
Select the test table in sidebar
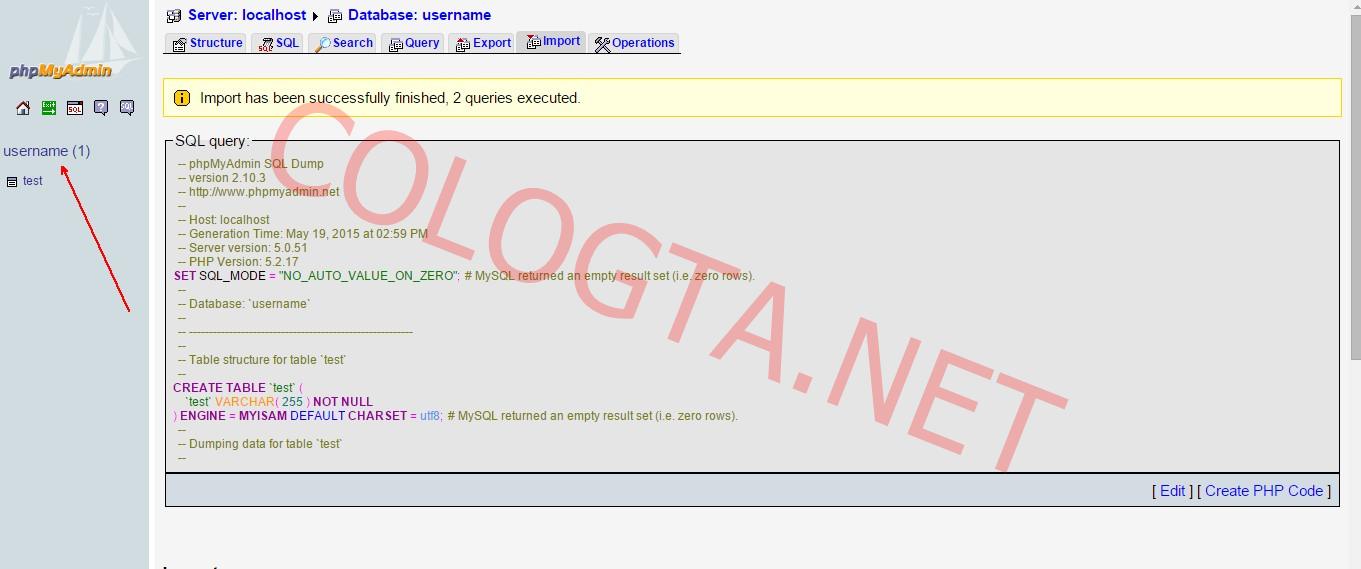33,181
